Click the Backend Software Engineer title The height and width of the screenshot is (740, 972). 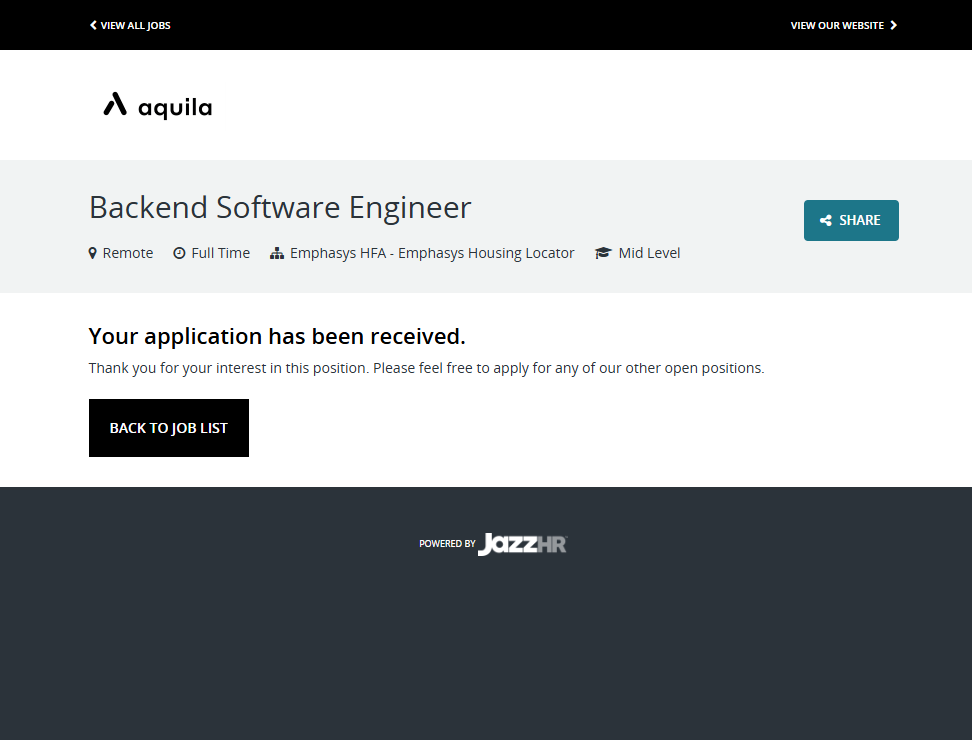pos(280,208)
